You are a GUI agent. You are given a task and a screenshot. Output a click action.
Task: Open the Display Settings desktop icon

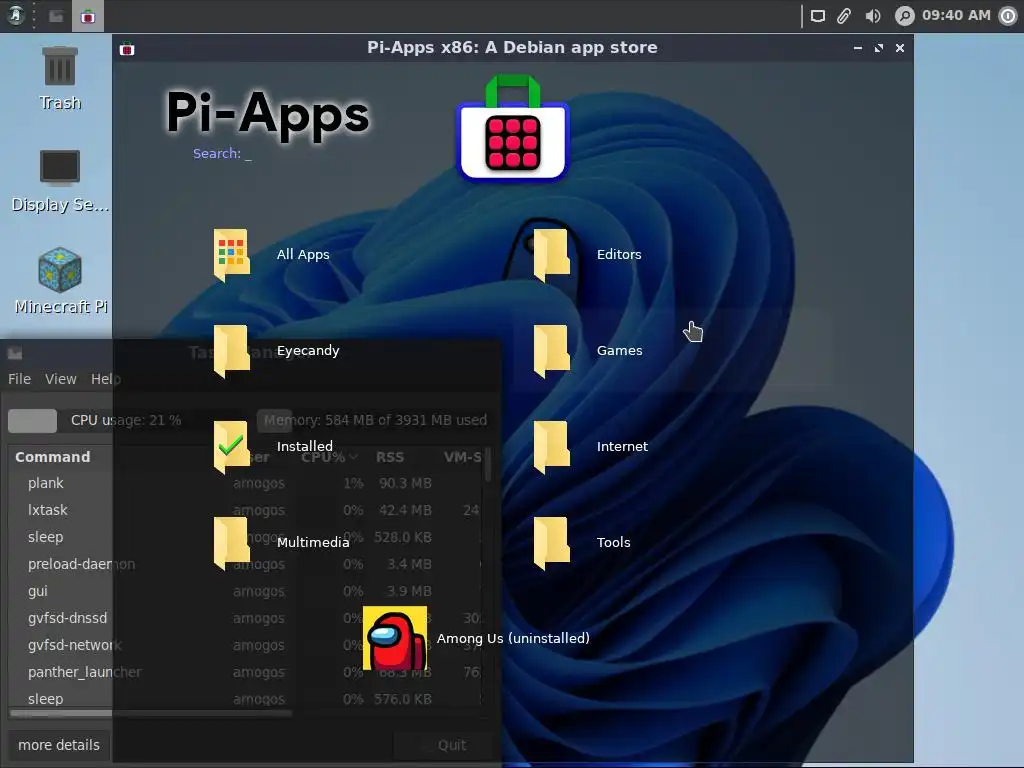coord(60,167)
